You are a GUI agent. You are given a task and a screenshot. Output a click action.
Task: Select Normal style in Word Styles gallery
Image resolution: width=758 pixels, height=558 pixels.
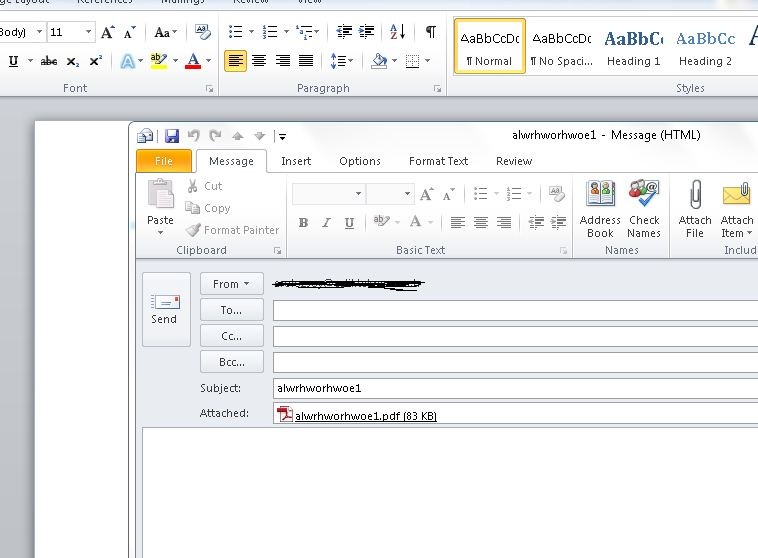[x=490, y=46]
